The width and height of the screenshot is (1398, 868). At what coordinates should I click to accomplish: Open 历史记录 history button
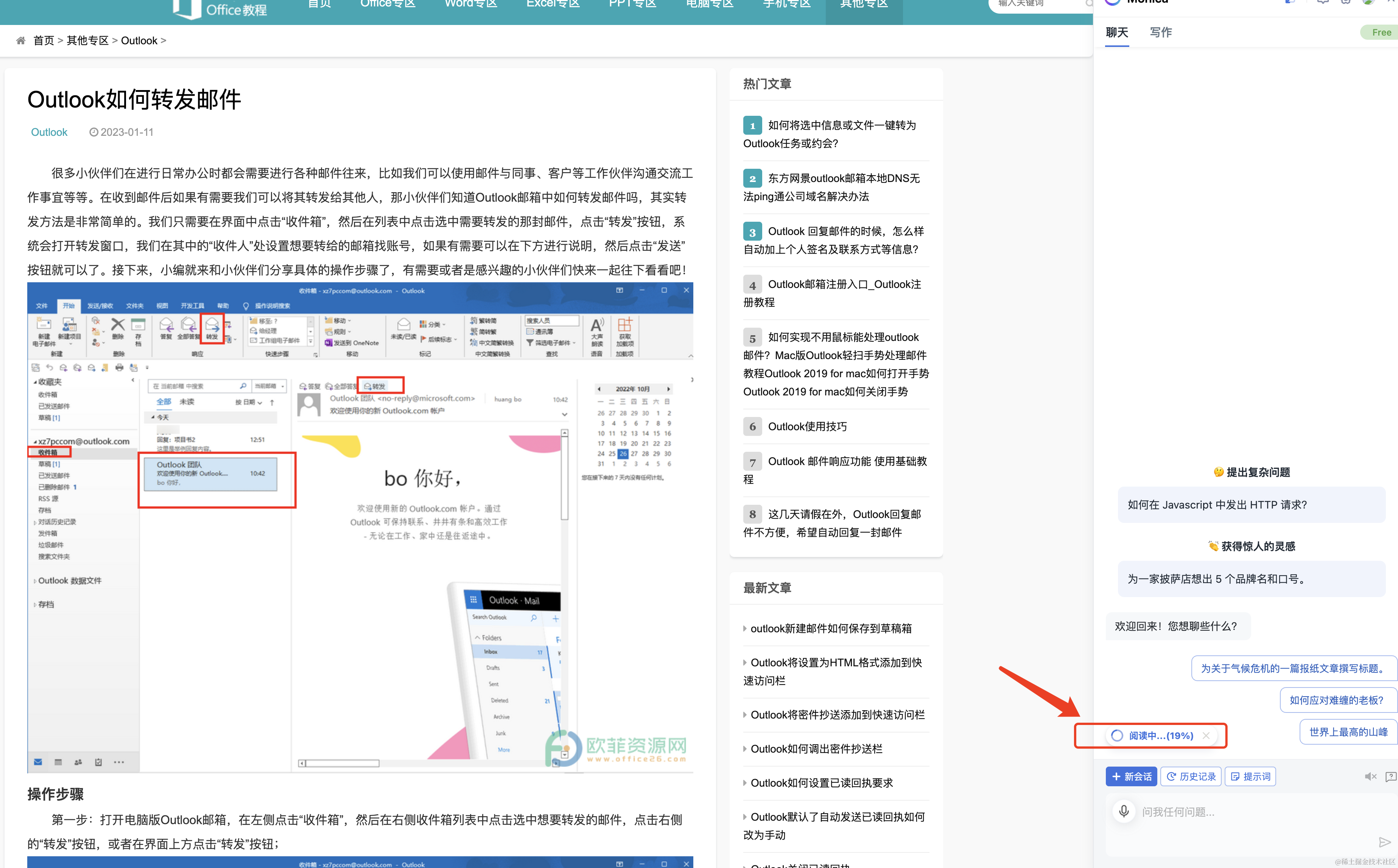(1191, 777)
